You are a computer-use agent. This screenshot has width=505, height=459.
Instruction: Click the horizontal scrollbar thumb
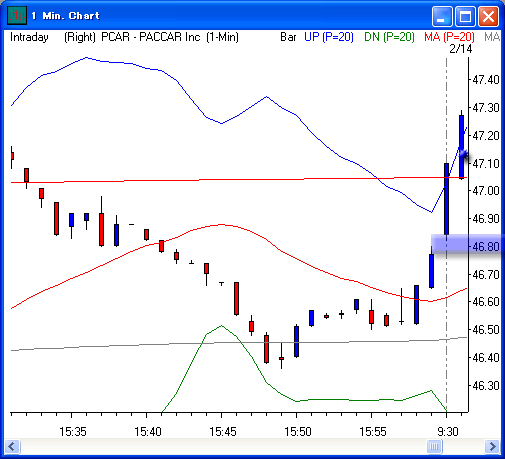coord(434,446)
